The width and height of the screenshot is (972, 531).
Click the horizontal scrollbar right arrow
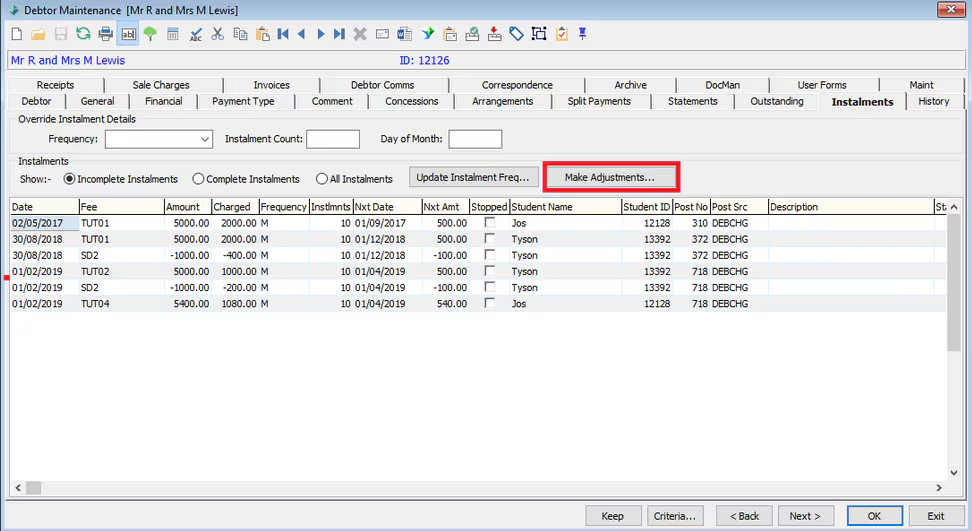(938, 488)
